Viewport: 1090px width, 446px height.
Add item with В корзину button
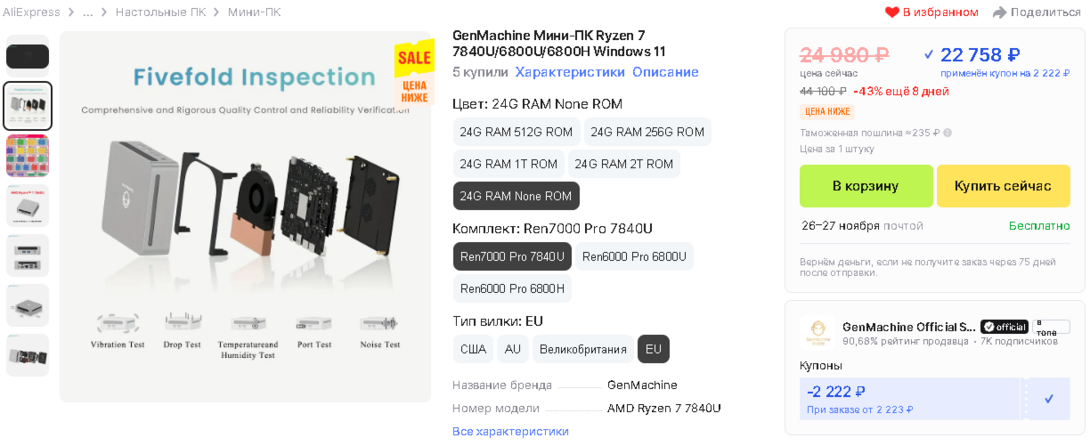[865, 186]
